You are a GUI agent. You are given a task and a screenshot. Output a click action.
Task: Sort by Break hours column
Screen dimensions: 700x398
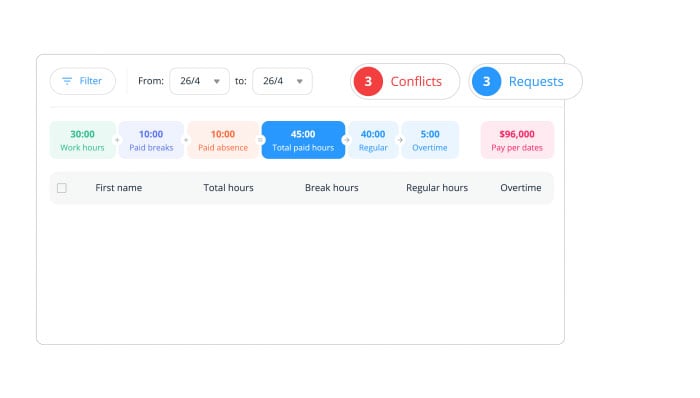pyautogui.click(x=332, y=188)
